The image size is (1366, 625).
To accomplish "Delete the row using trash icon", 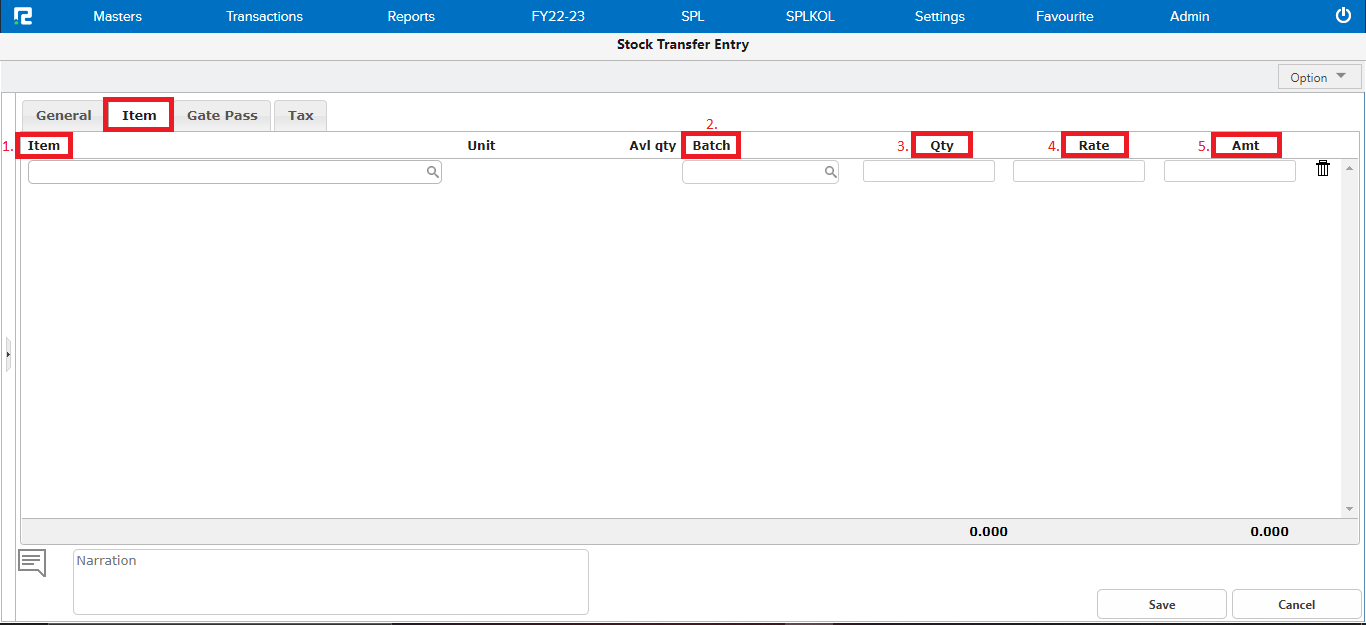I will (1323, 169).
